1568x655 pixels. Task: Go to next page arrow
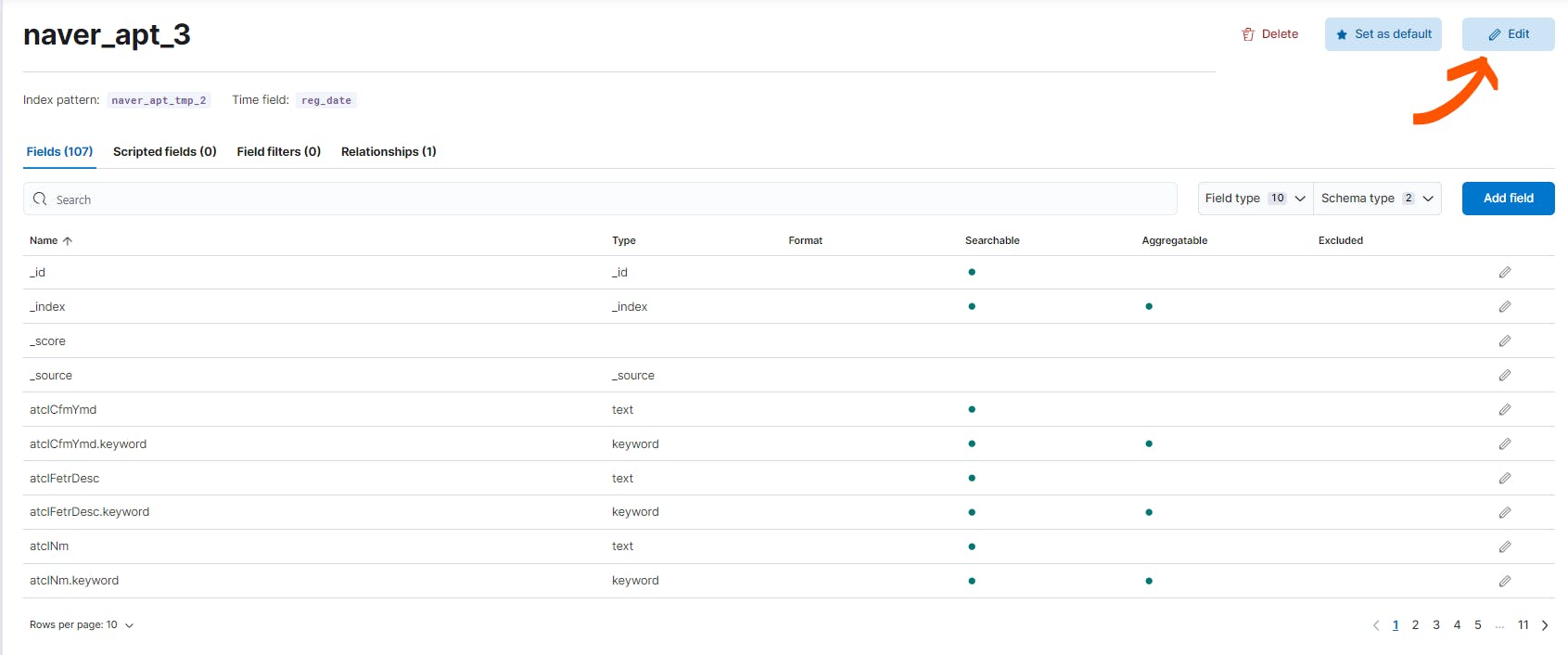pos(1545,625)
